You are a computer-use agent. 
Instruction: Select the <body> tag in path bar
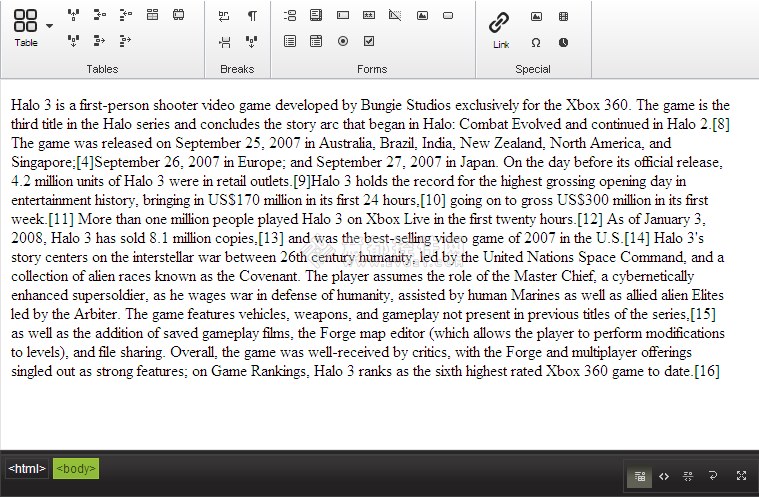point(76,468)
